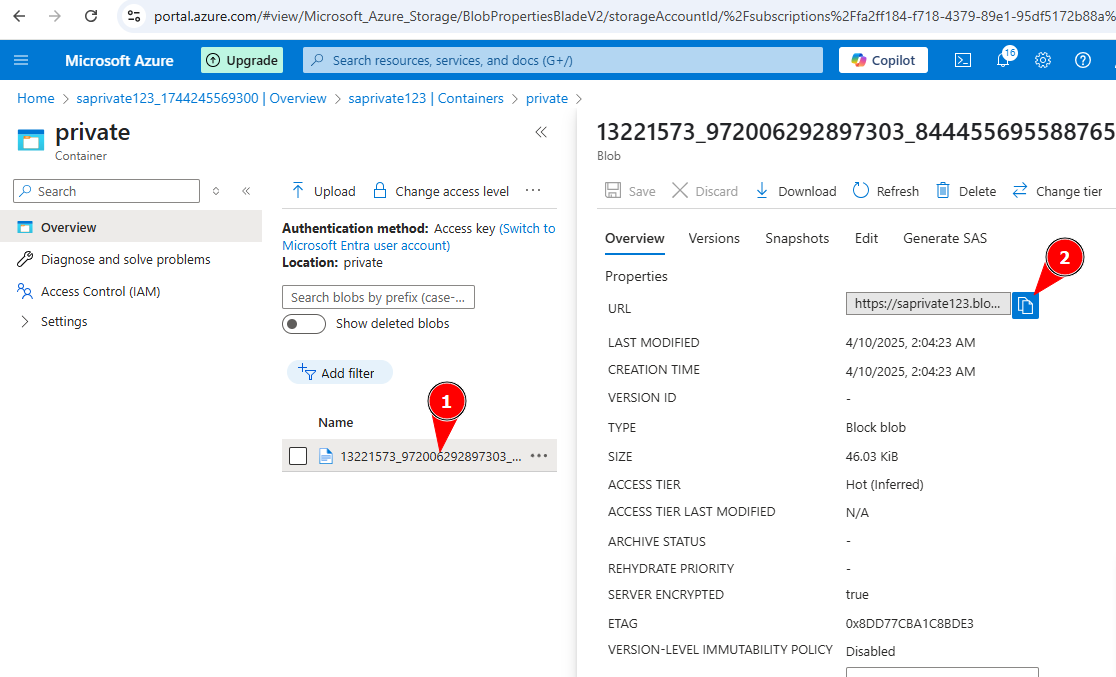Click the SIZE value 46.03 KiB
Viewport: 1116px width, 677px height.
pyautogui.click(x=872, y=456)
